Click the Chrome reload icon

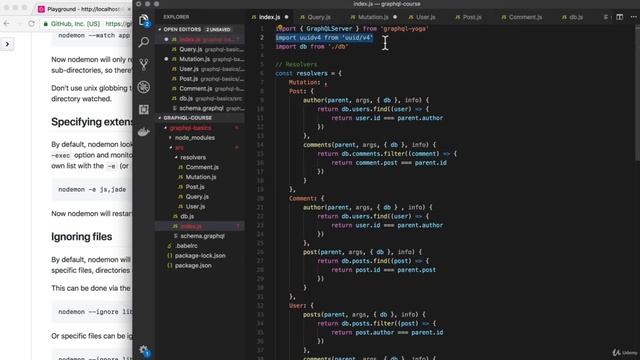(x=31, y=24)
